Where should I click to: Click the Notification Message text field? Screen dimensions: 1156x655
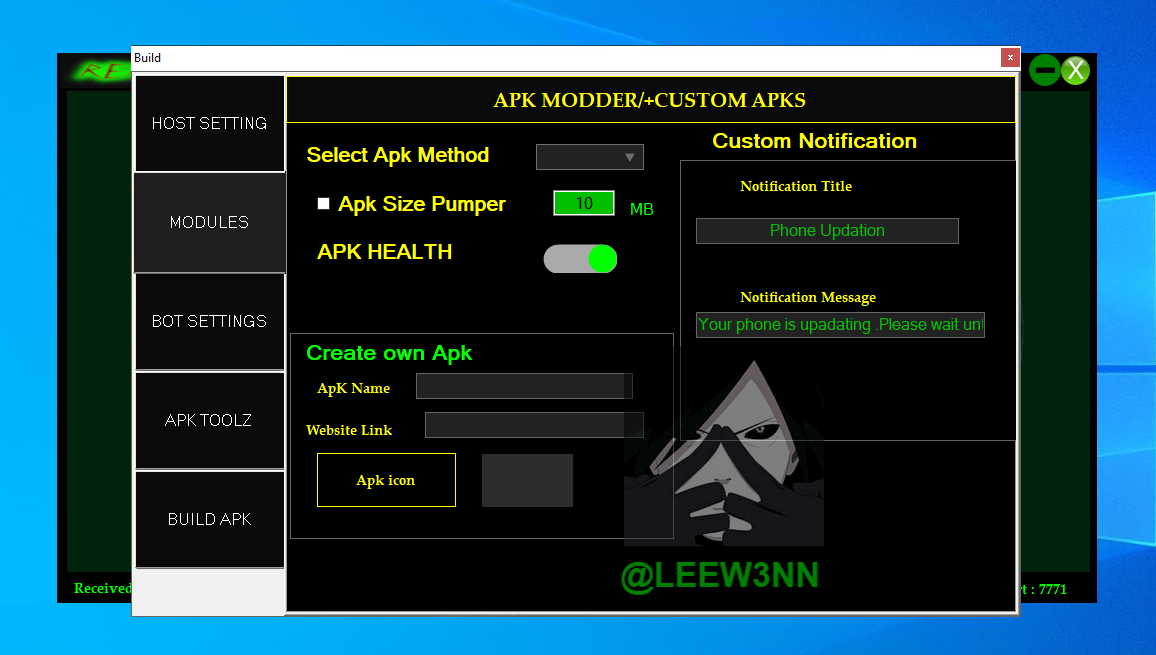840,324
